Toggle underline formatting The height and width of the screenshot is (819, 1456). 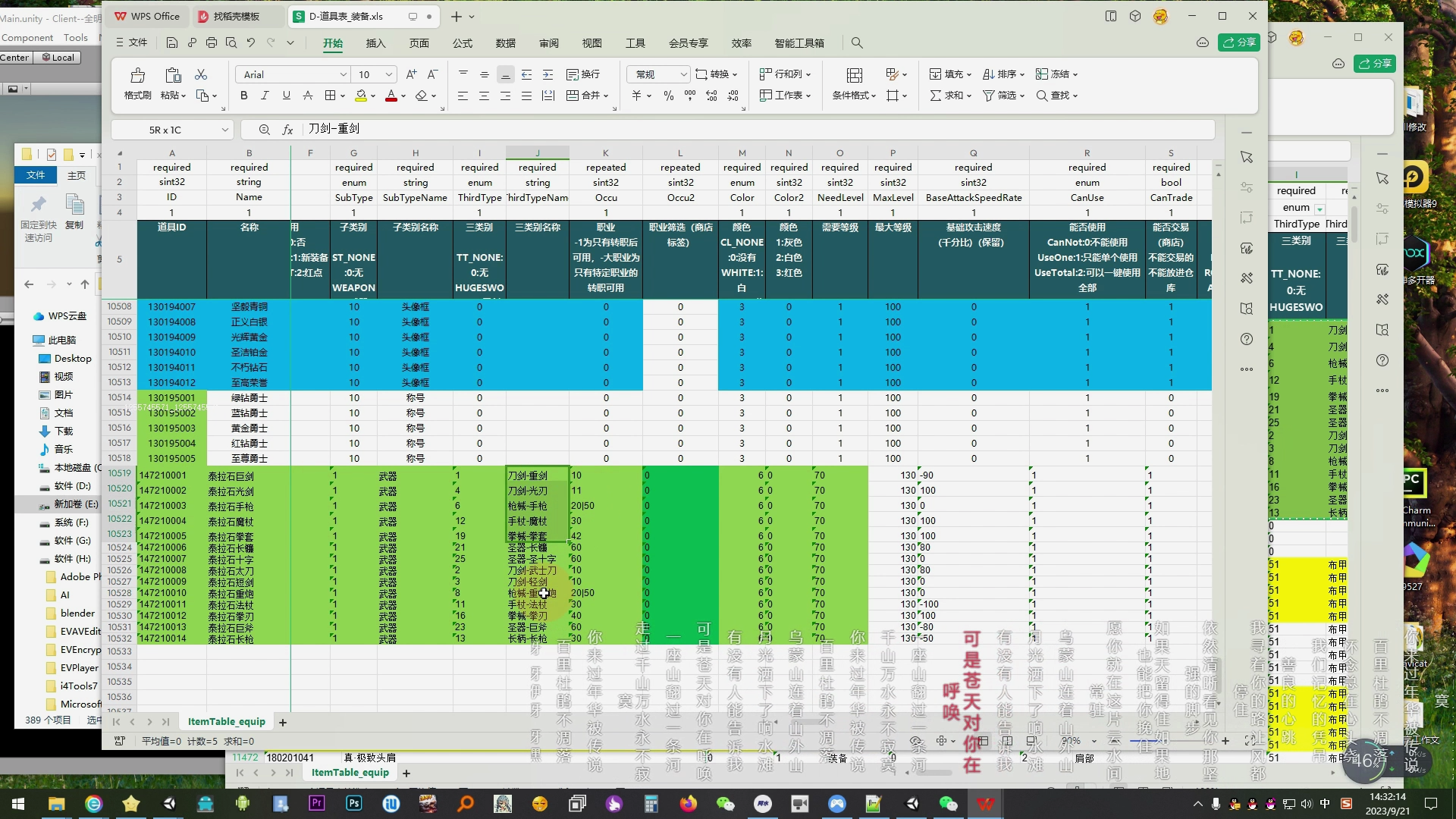pyautogui.click(x=286, y=96)
